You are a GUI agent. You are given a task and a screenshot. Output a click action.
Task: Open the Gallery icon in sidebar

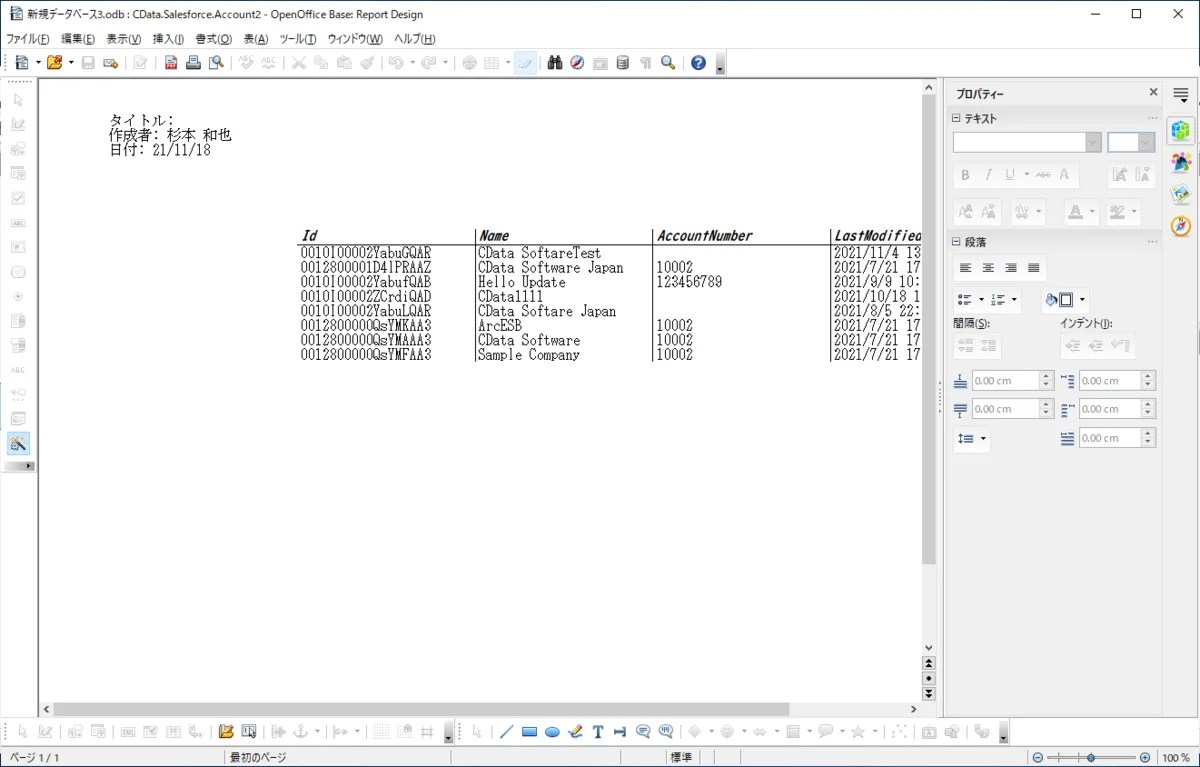tap(1181, 194)
